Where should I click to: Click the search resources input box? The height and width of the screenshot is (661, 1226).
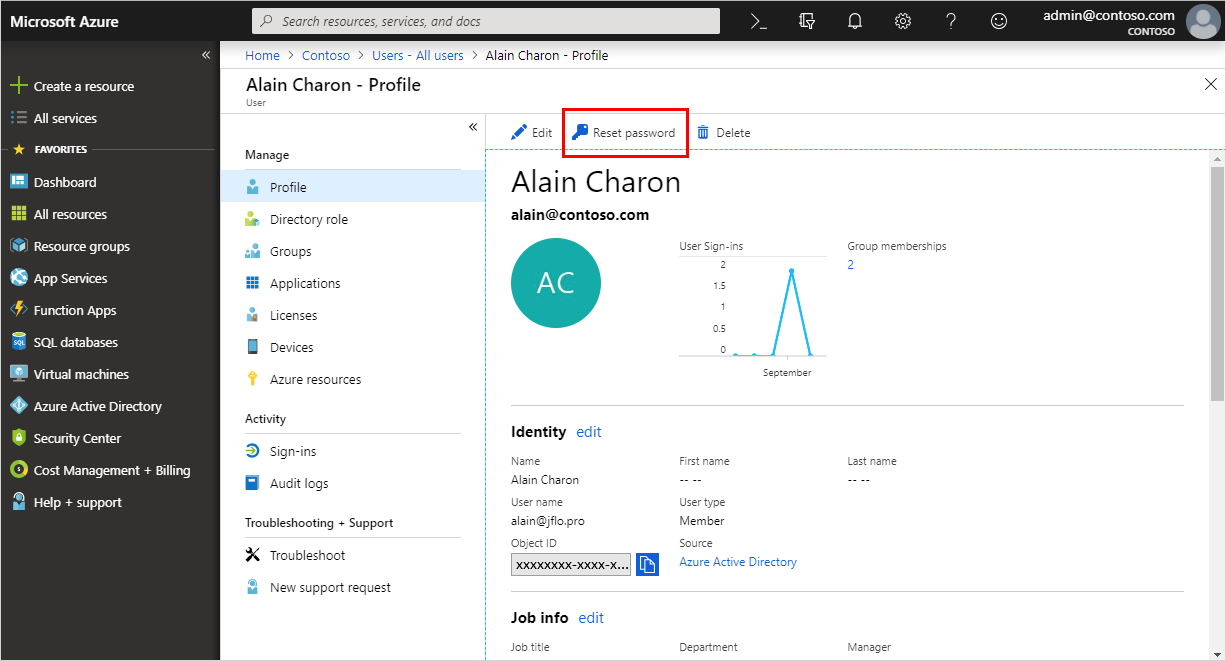(x=485, y=21)
